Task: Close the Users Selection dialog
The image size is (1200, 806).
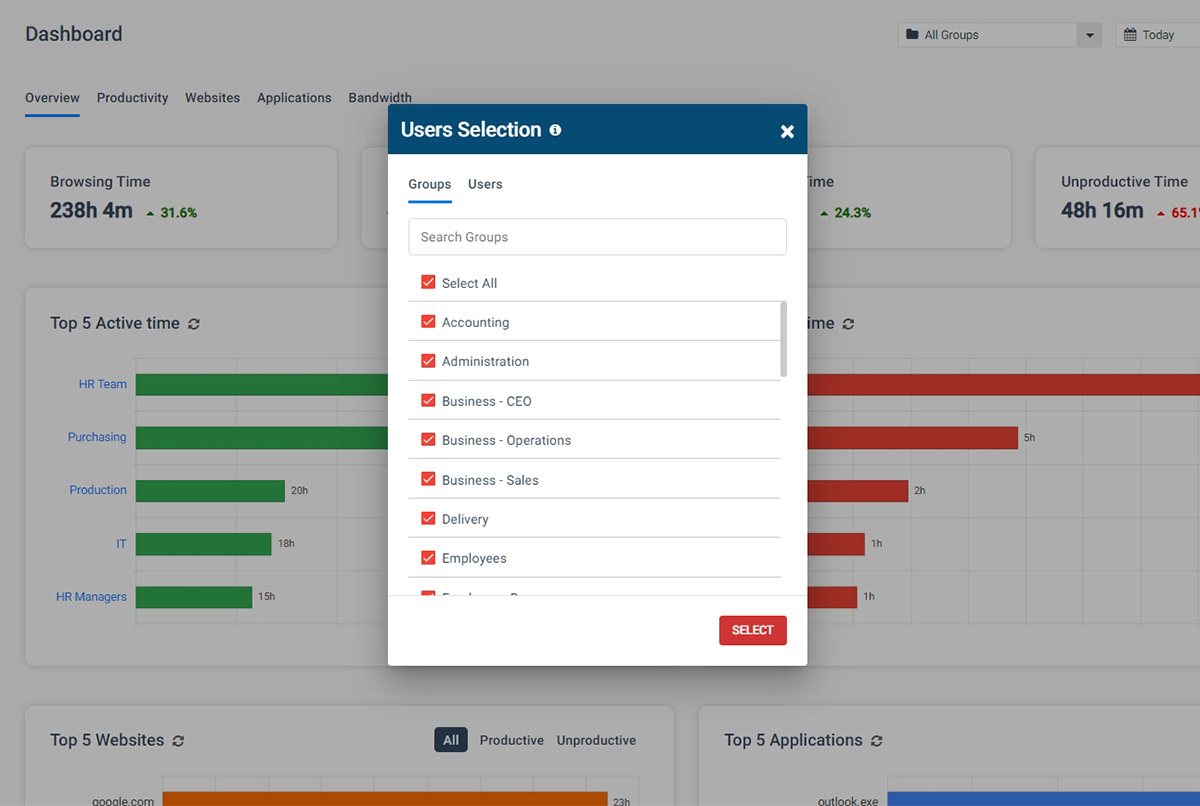Action: [787, 130]
